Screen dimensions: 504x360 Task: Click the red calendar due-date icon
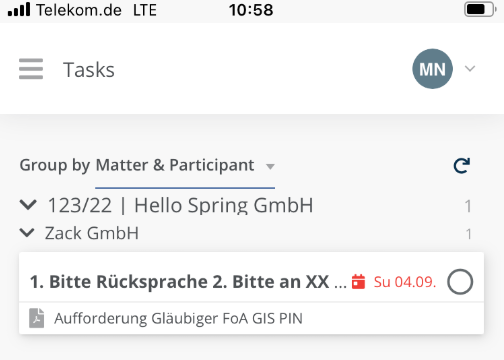point(359,282)
